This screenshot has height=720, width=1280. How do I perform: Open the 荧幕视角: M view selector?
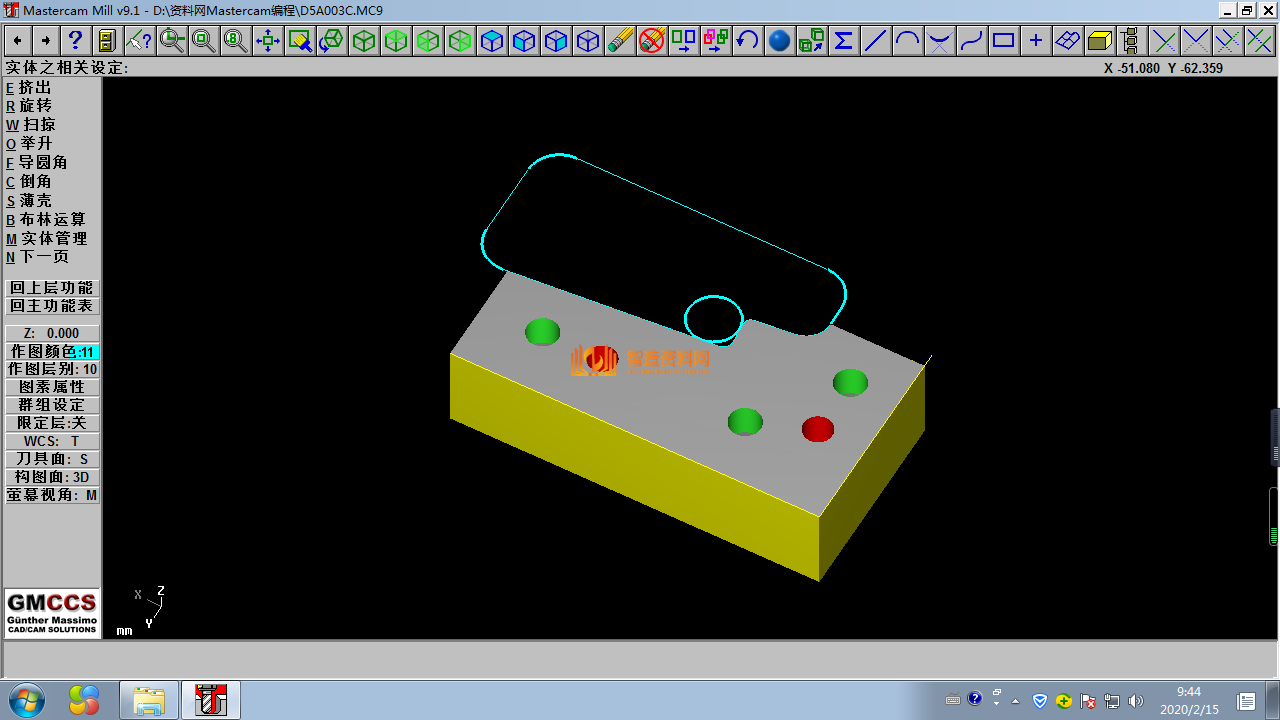click(52, 495)
